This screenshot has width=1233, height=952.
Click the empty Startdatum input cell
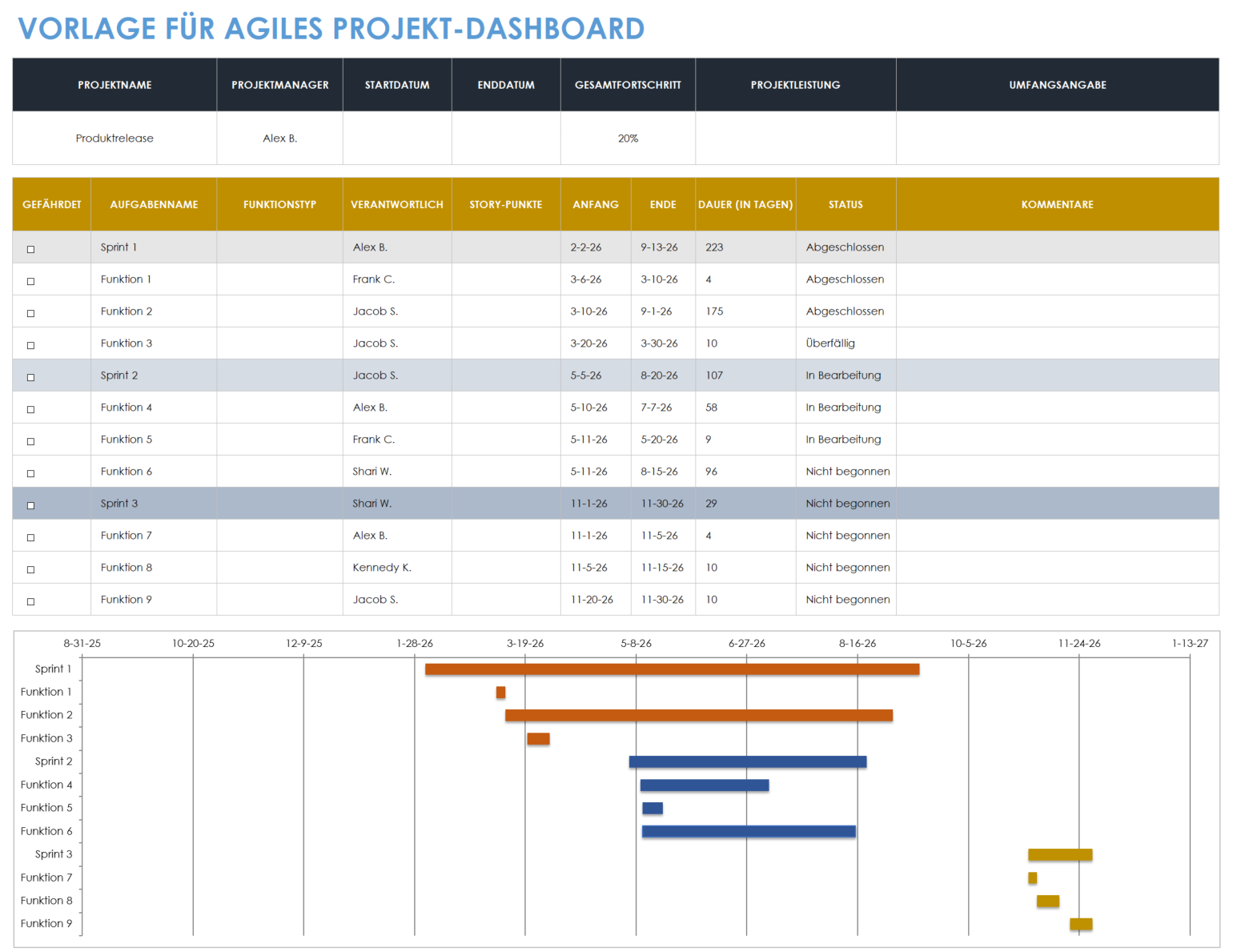397,139
